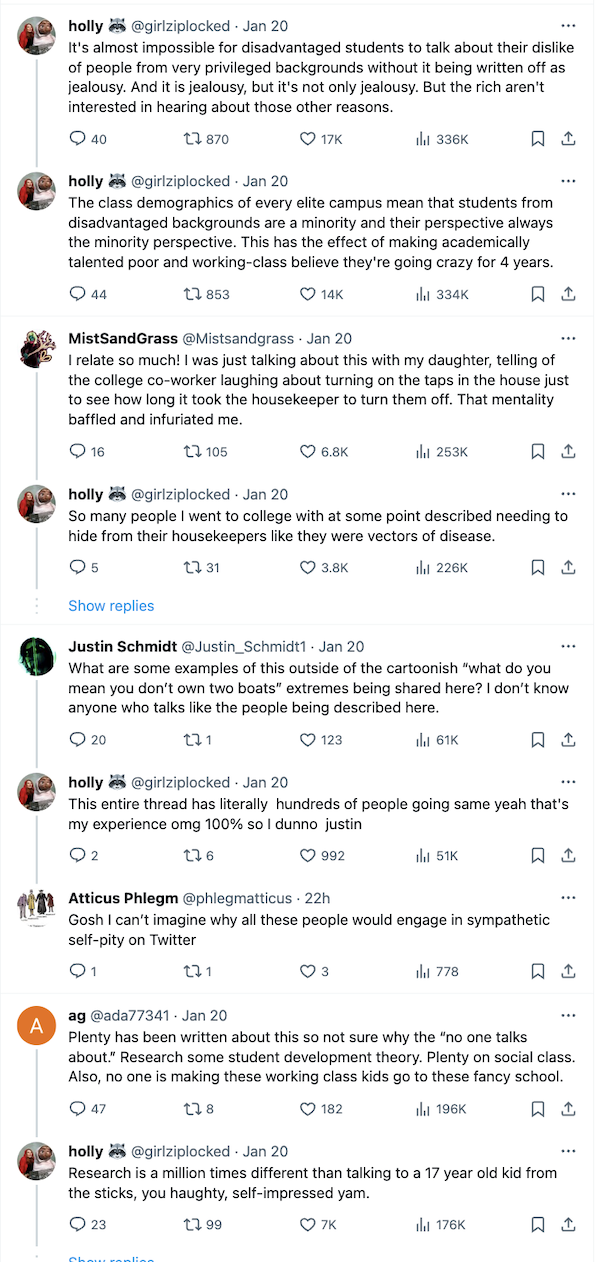Bookmark holly's class demographics tweet
Viewport: 600px width, 1262px height.
tap(537, 294)
